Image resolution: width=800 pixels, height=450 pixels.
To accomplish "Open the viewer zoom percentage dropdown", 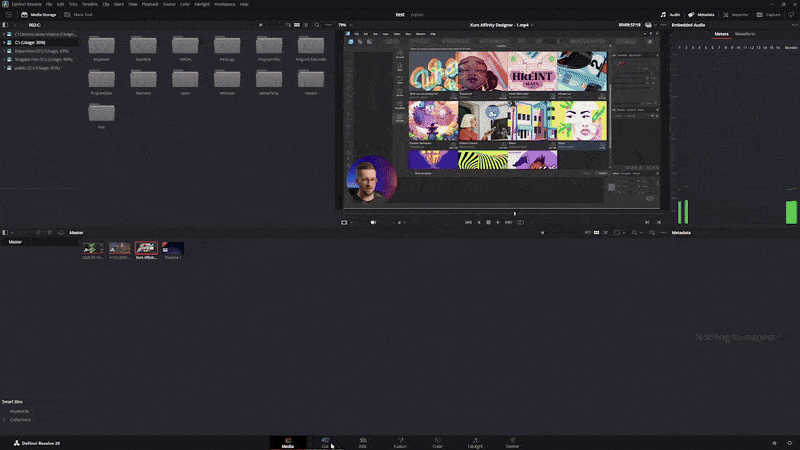I will tap(345, 25).
